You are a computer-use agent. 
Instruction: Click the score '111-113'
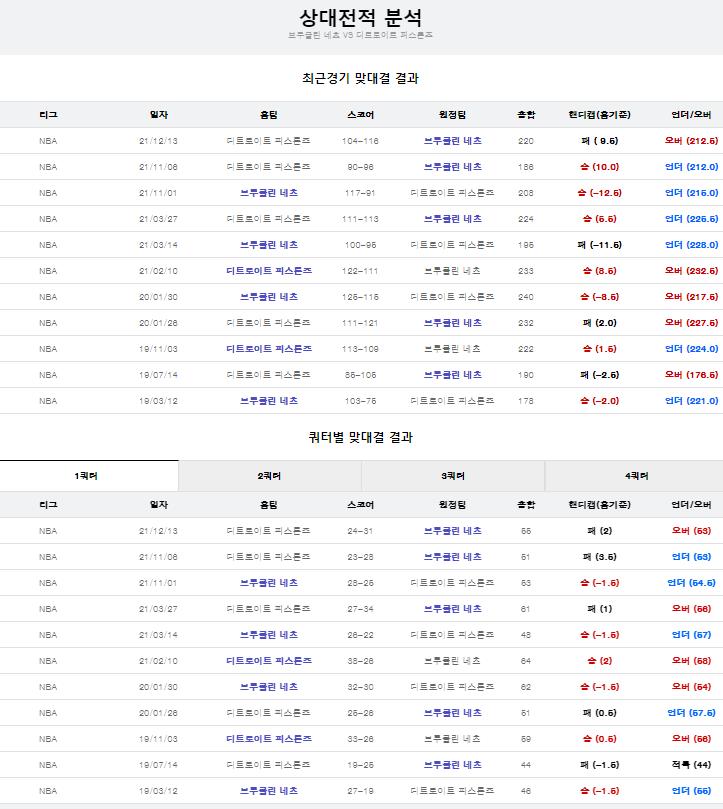(360, 219)
